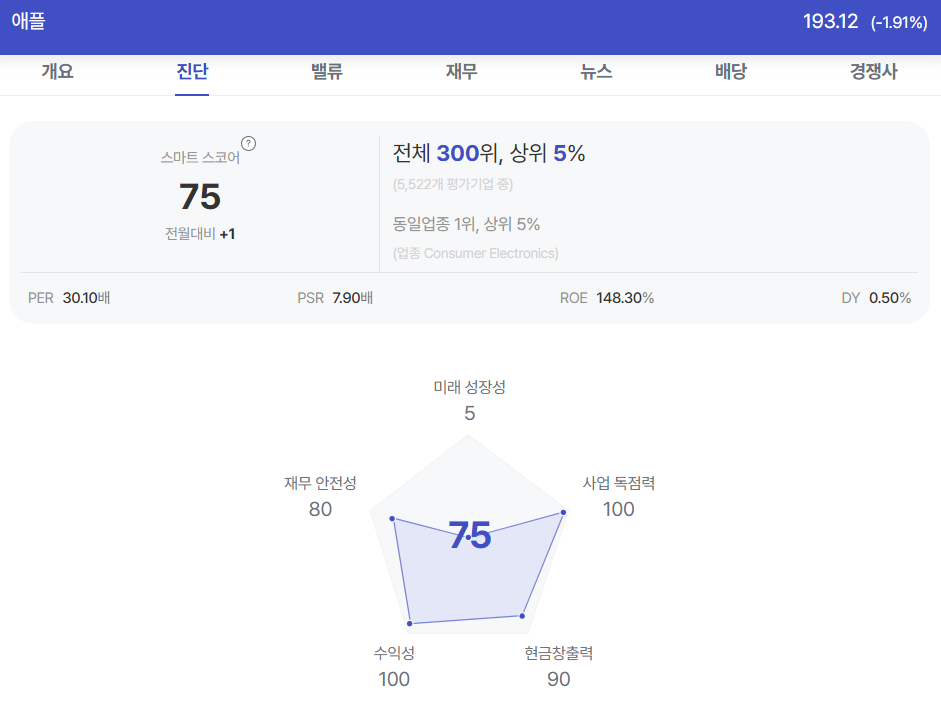
Task: Click the 현금창출력 radar label
Action: click(x=559, y=653)
